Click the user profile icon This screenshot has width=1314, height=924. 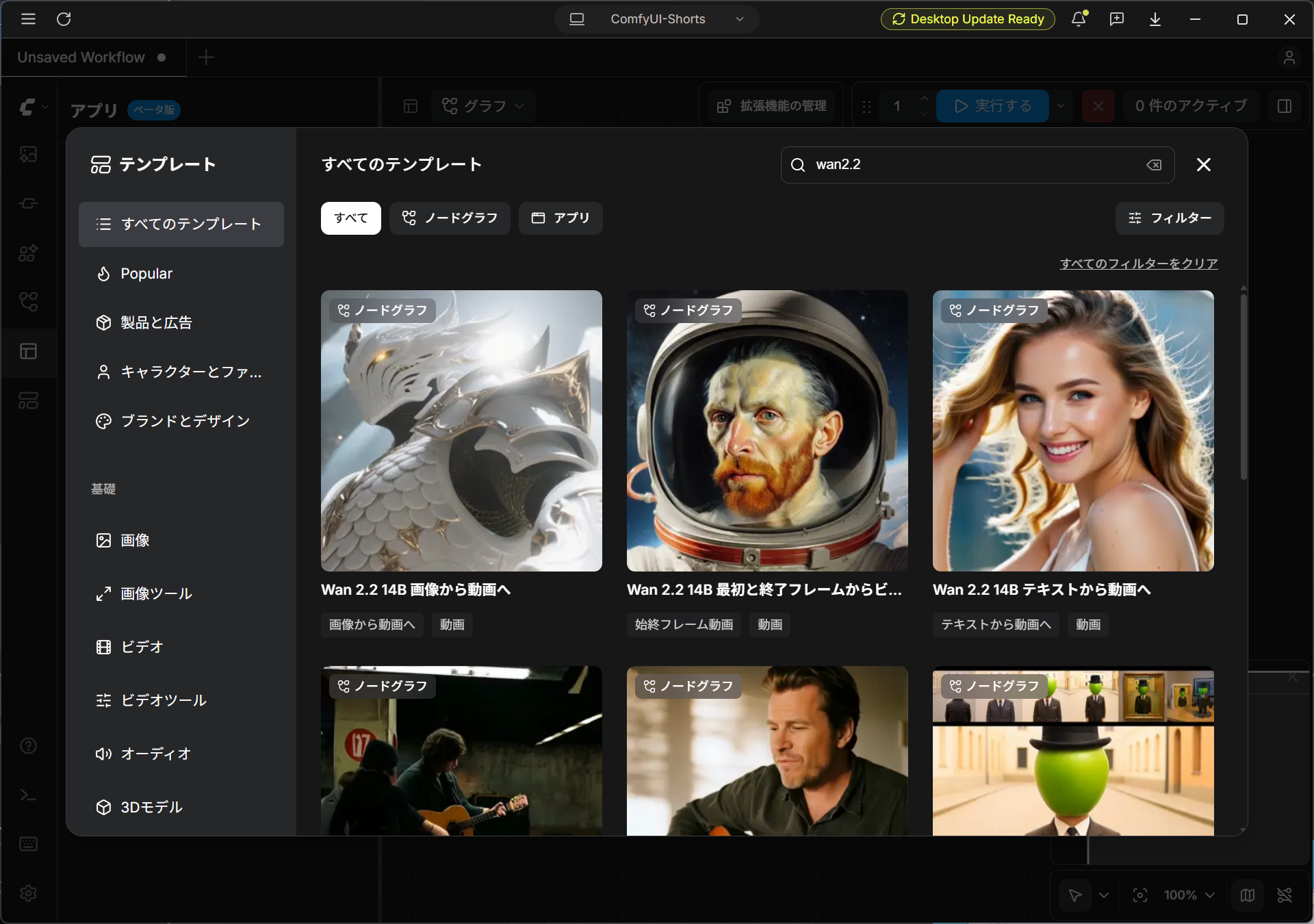[x=1289, y=57]
